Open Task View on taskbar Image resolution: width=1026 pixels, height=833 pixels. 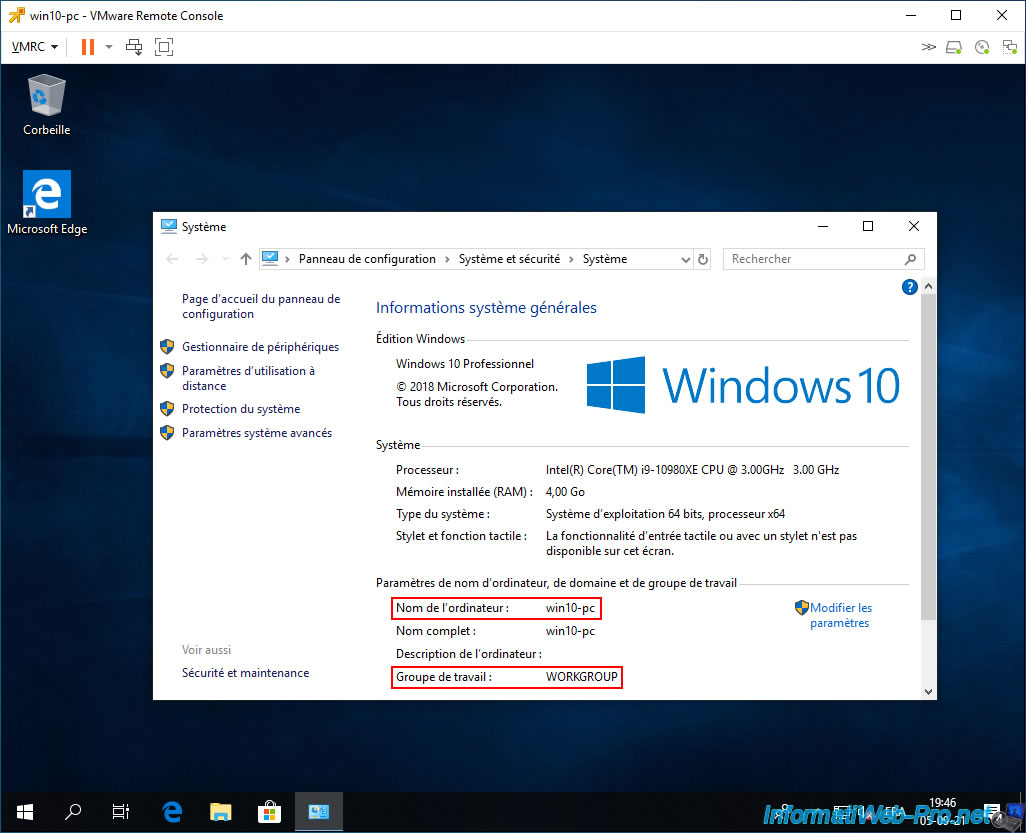pyautogui.click(x=121, y=812)
